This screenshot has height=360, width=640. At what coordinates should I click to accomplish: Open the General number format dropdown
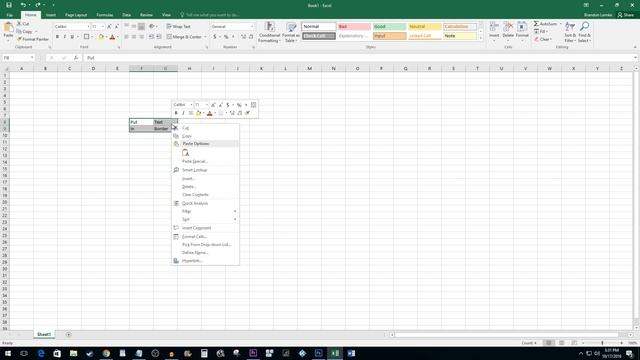(x=251, y=27)
